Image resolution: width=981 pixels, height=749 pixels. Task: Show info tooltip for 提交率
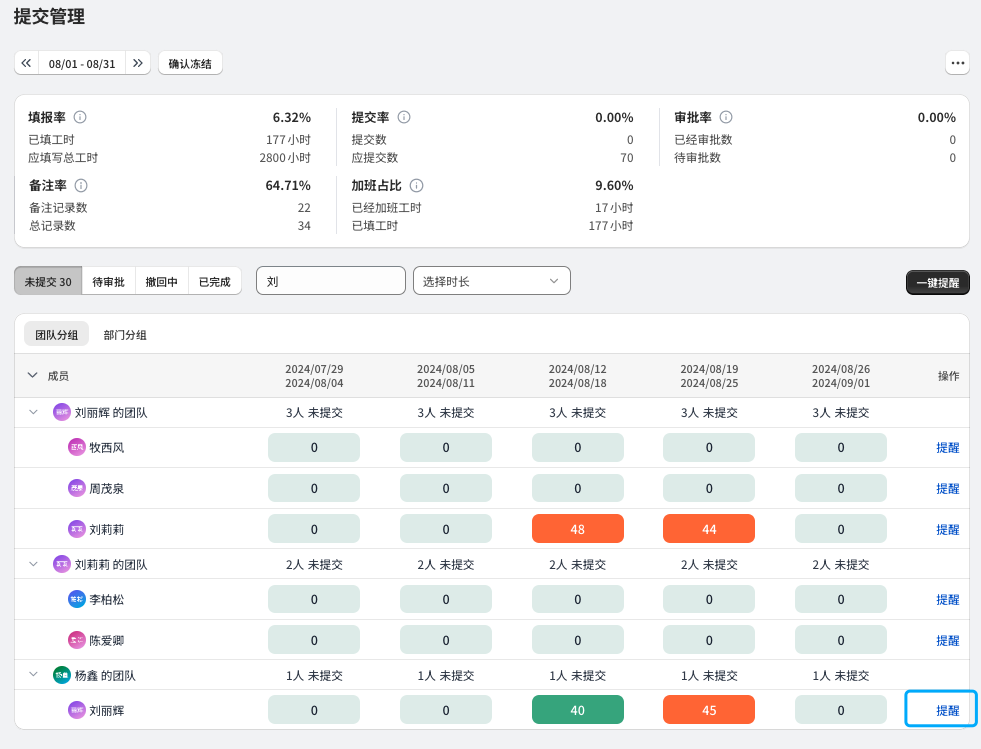[404, 117]
